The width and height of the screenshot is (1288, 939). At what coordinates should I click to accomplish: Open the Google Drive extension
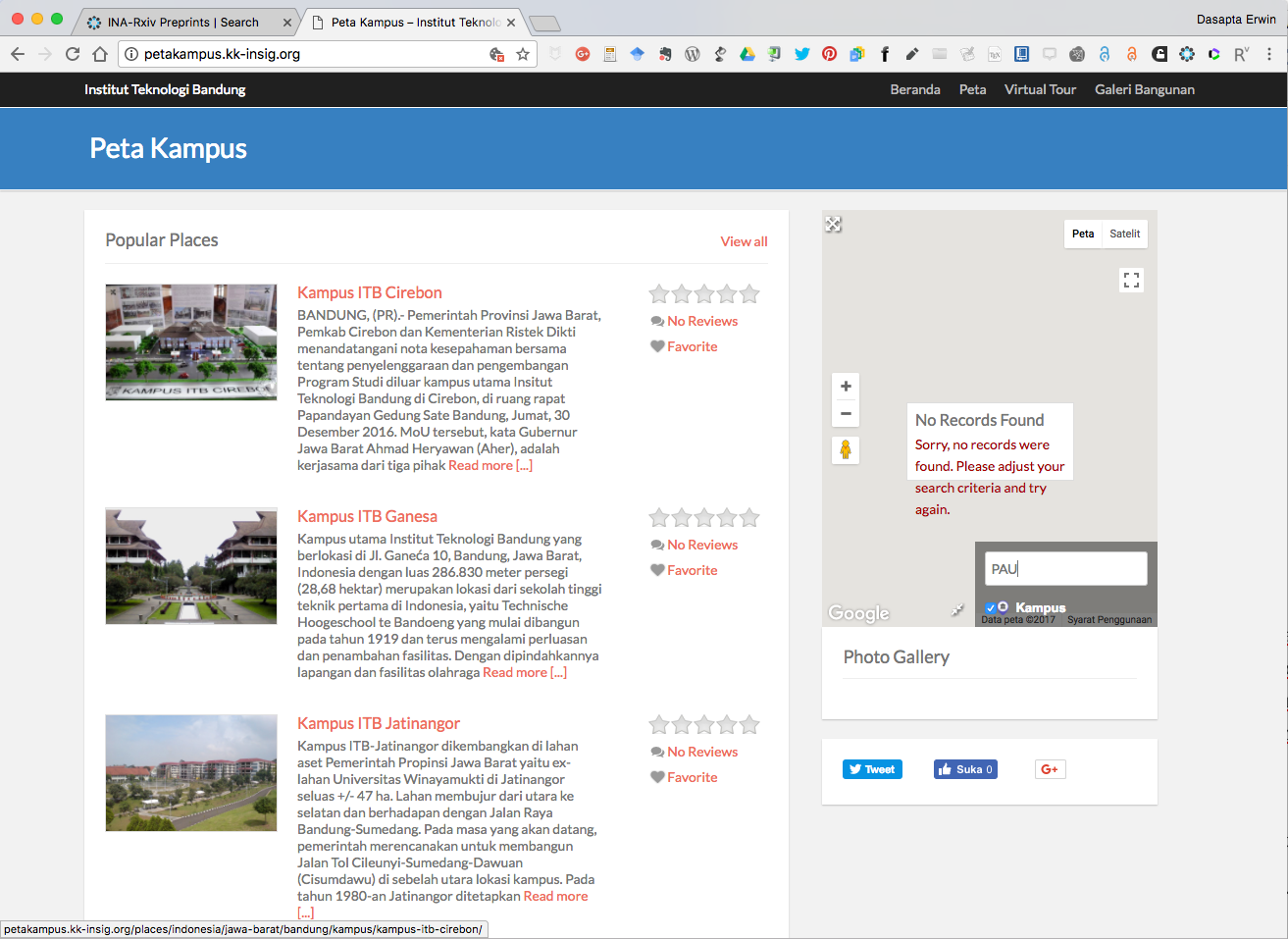click(x=747, y=54)
